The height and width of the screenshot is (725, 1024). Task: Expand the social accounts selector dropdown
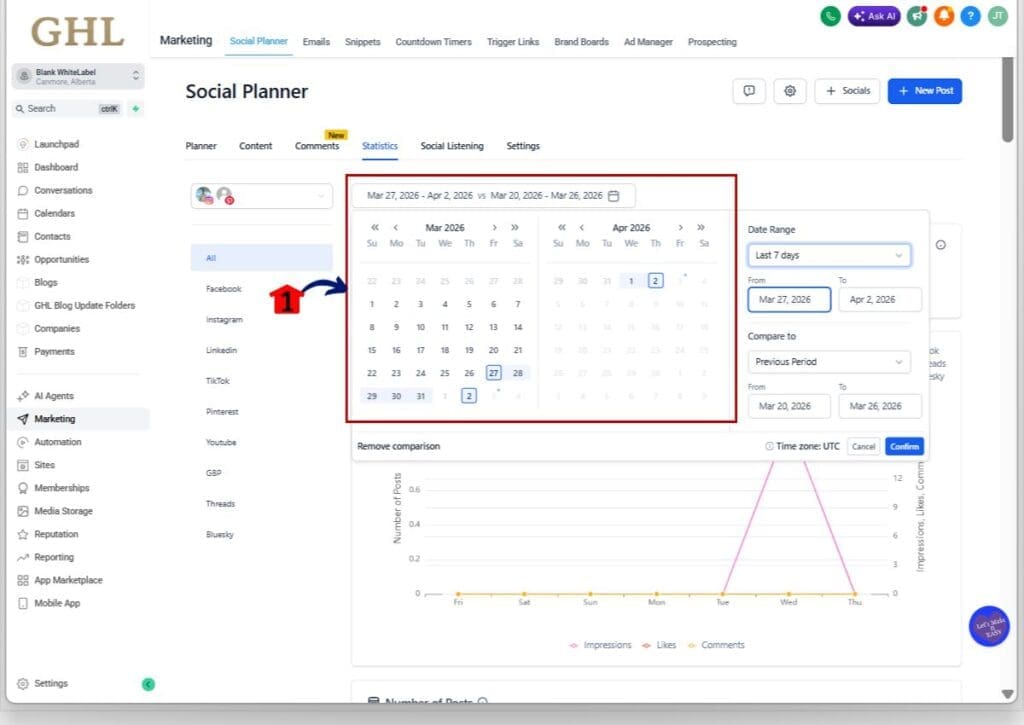pos(262,196)
